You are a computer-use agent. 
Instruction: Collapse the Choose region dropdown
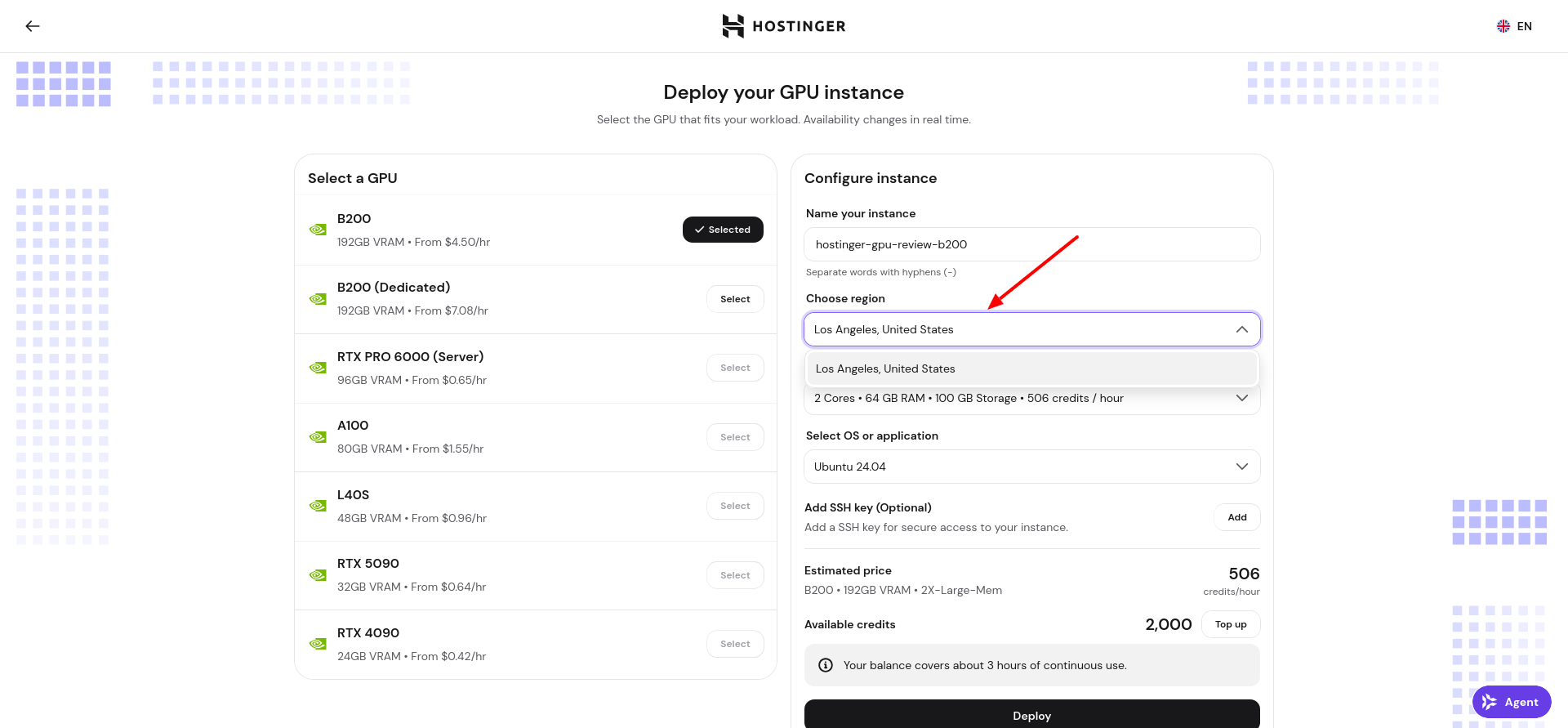coord(1032,329)
